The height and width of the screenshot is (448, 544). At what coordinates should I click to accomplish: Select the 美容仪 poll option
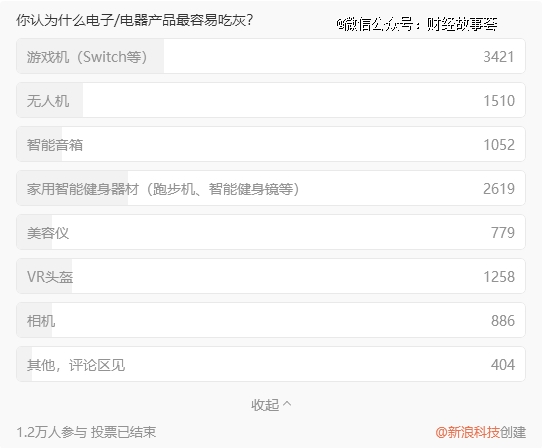tap(271, 233)
